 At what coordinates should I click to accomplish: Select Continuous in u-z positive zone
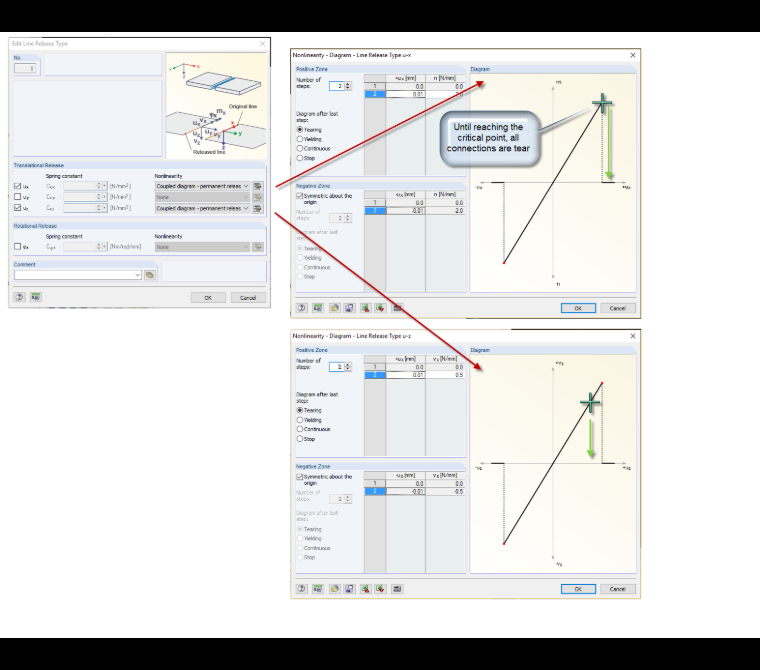300,429
